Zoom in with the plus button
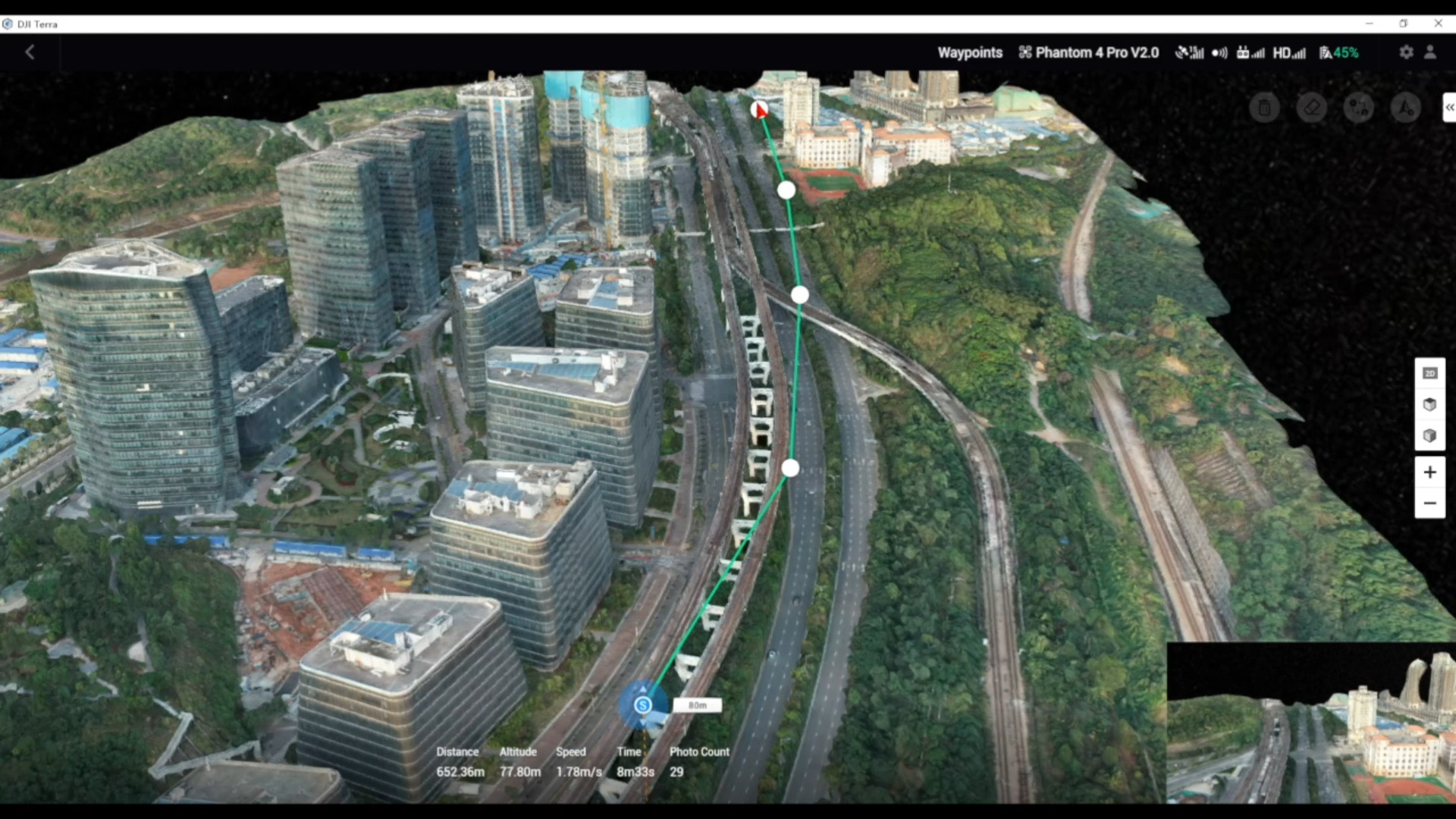Viewport: 1456px width, 819px height. pos(1429,472)
